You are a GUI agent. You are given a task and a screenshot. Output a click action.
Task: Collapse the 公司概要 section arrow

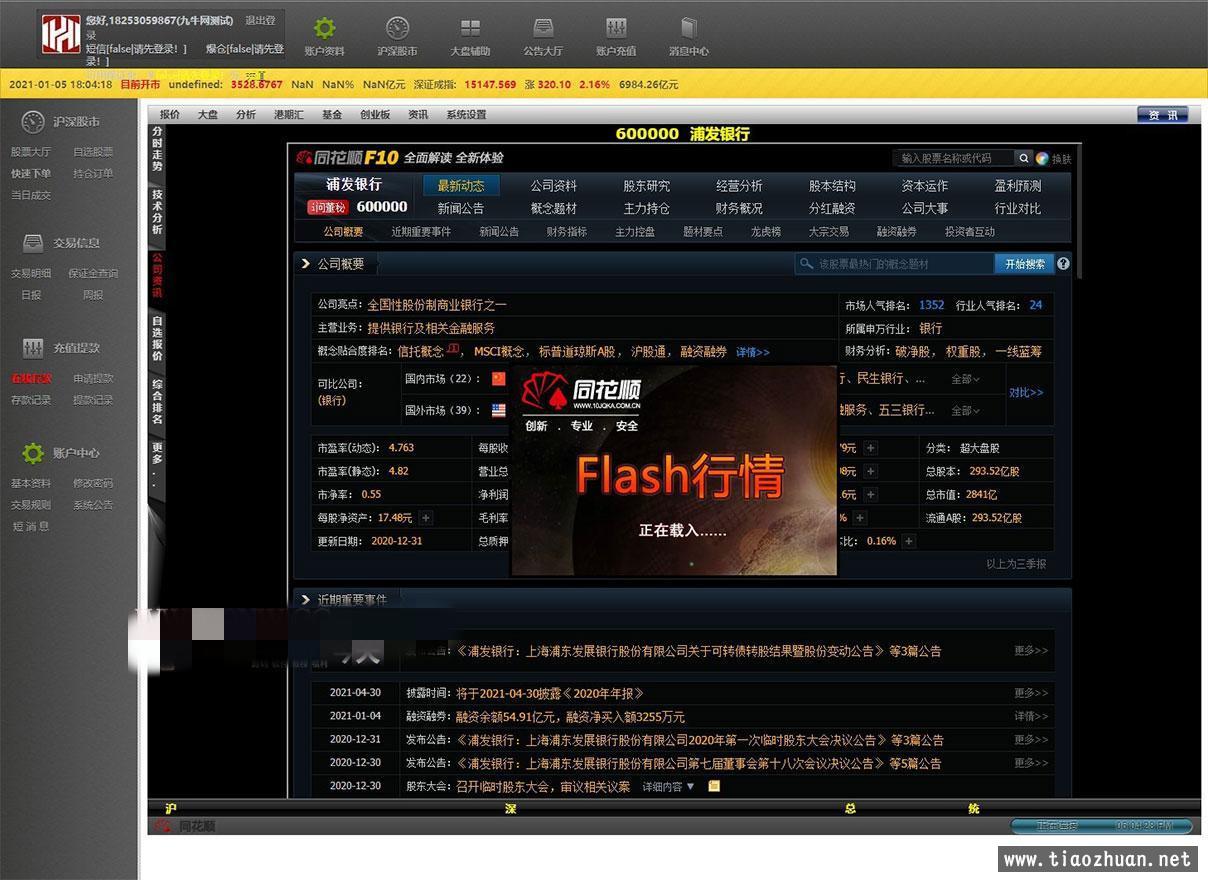click(x=306, y=264)
